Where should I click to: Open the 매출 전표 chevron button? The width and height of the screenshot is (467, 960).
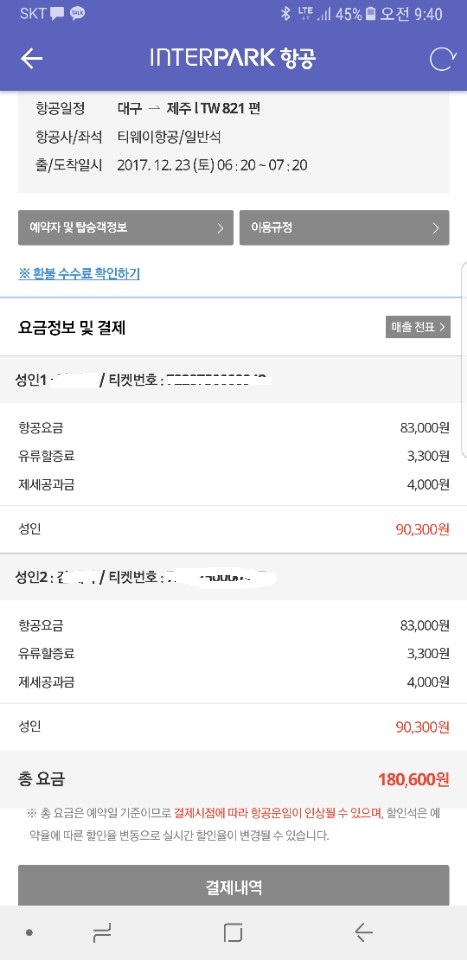(418, 327)
